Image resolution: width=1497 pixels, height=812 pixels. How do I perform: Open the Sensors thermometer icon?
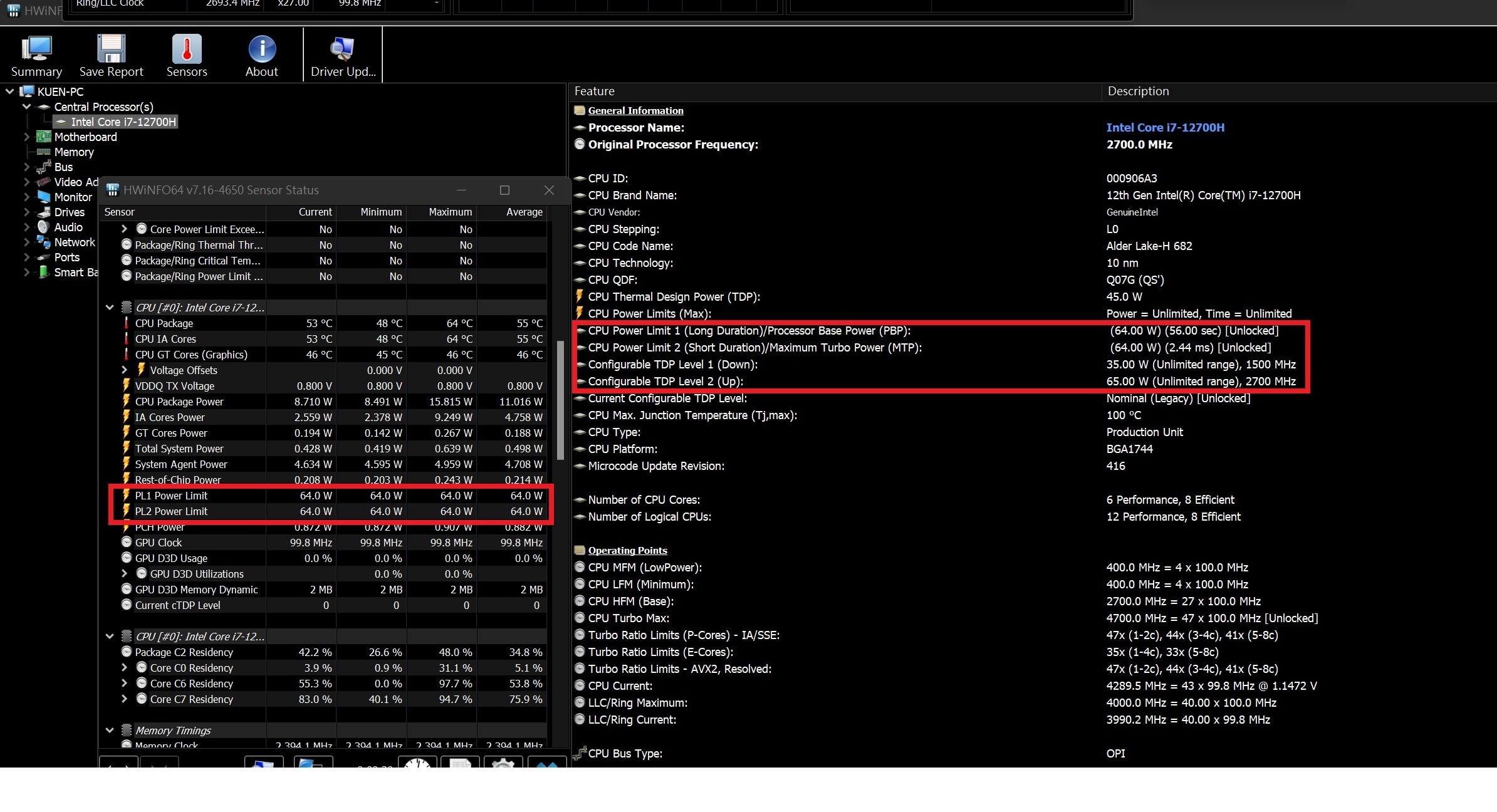point(187,48)
